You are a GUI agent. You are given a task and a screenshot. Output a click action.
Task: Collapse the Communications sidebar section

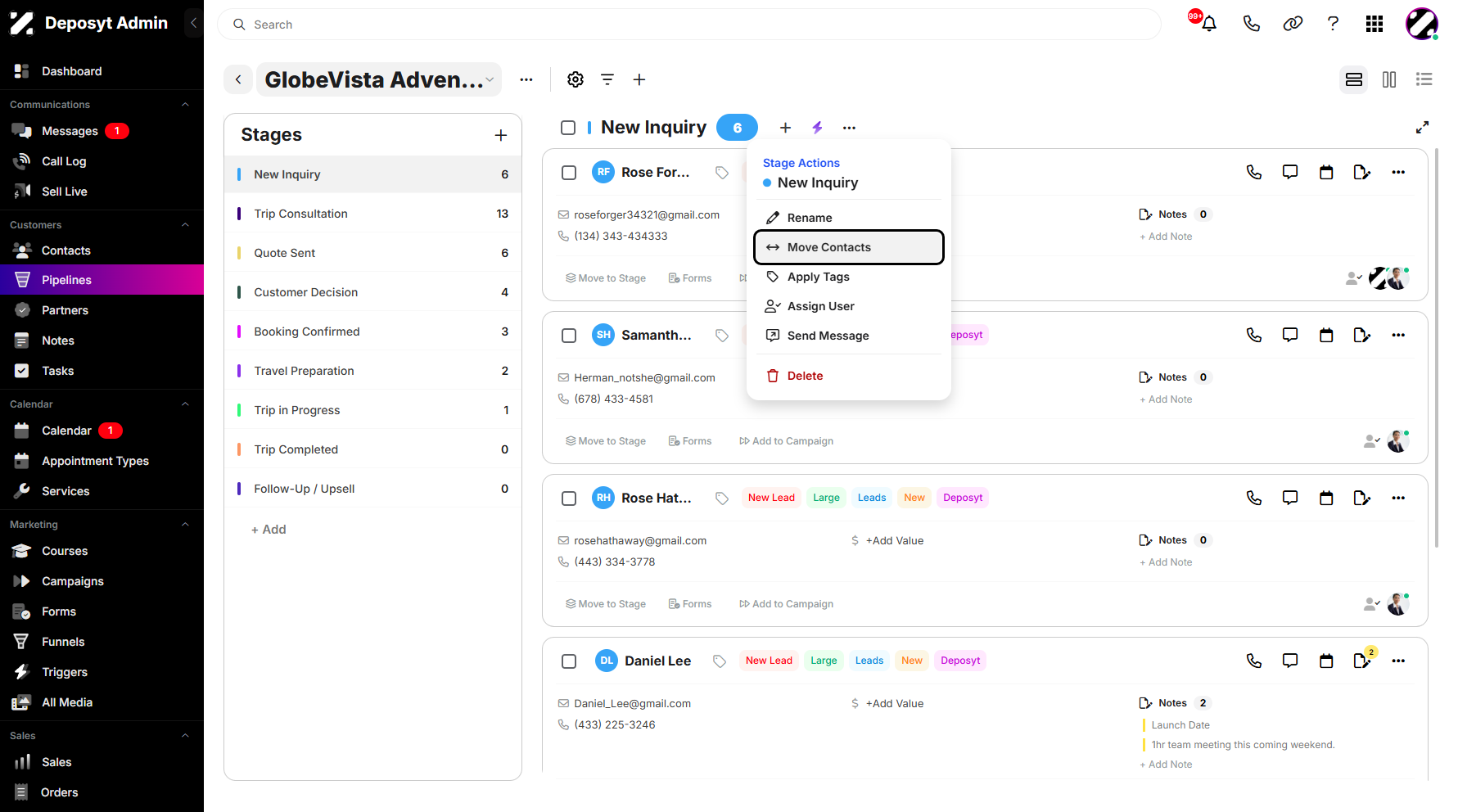click(185, 105)
